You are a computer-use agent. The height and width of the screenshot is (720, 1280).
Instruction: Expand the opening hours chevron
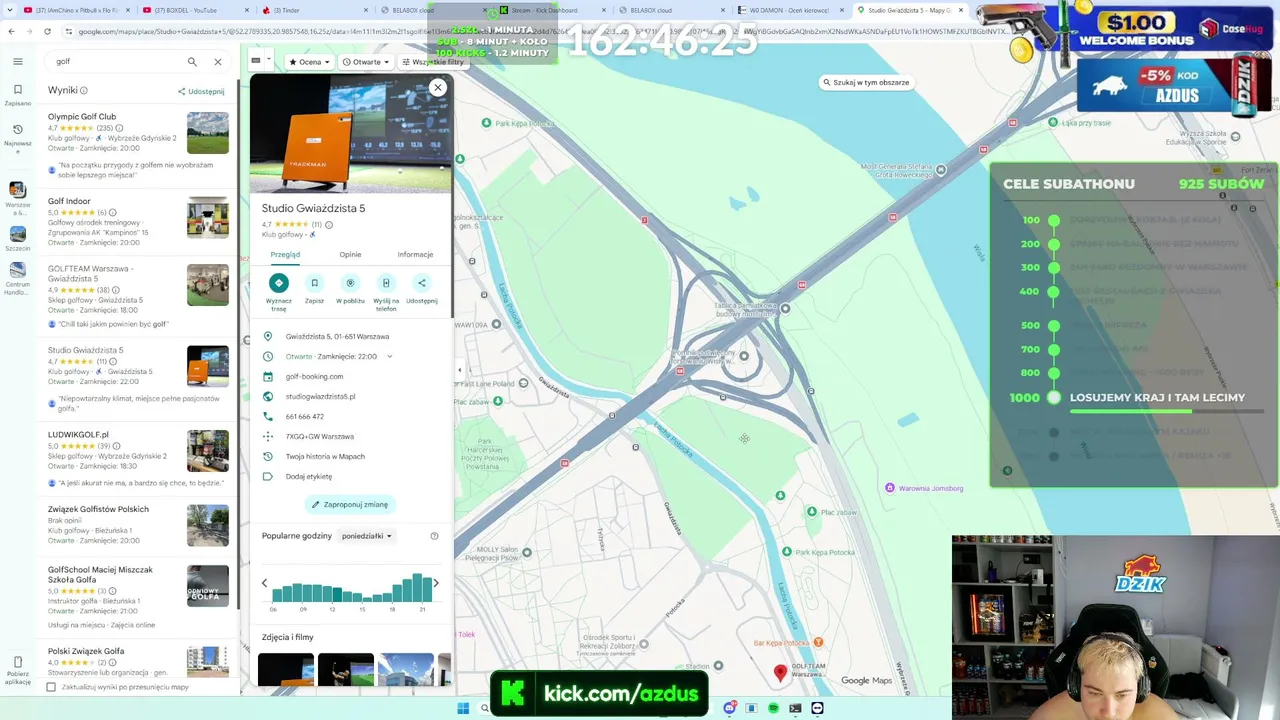pos(389,357)
